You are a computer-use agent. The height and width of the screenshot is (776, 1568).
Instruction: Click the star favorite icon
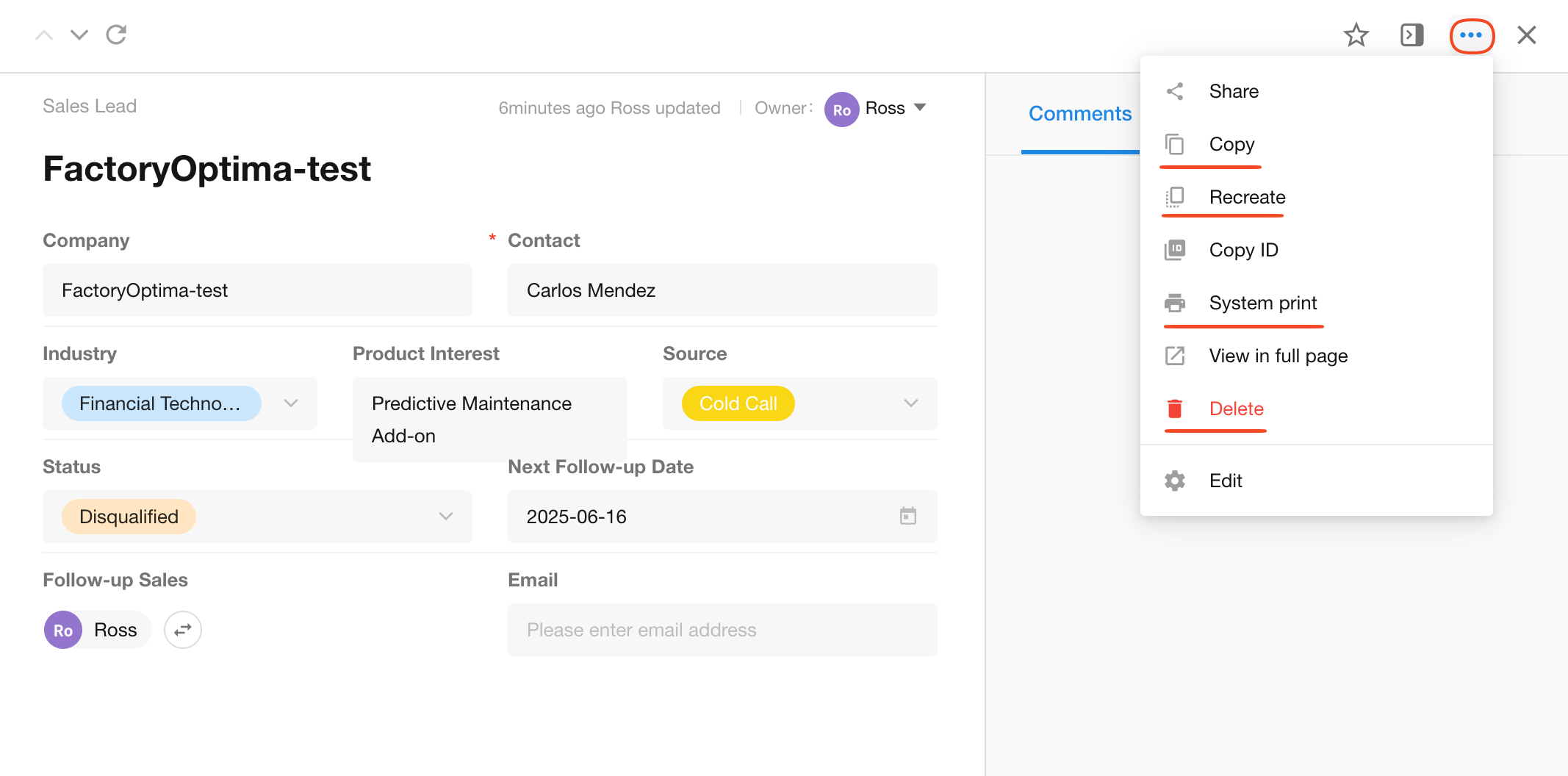tap(1356, 35)
